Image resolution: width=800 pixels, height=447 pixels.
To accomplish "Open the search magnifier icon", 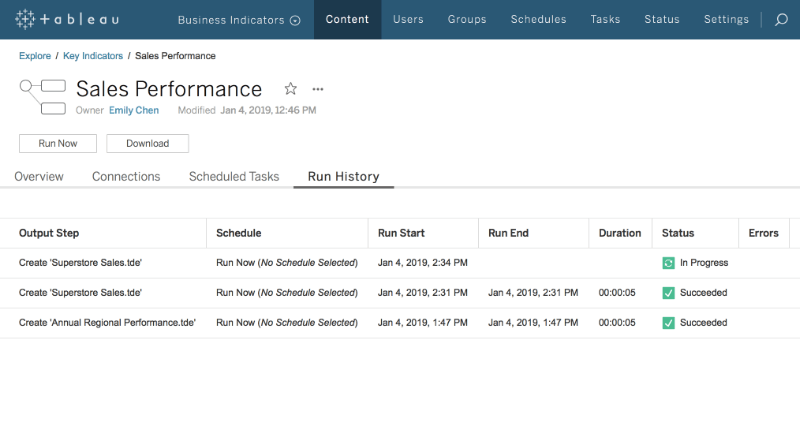I will [781, 19].
